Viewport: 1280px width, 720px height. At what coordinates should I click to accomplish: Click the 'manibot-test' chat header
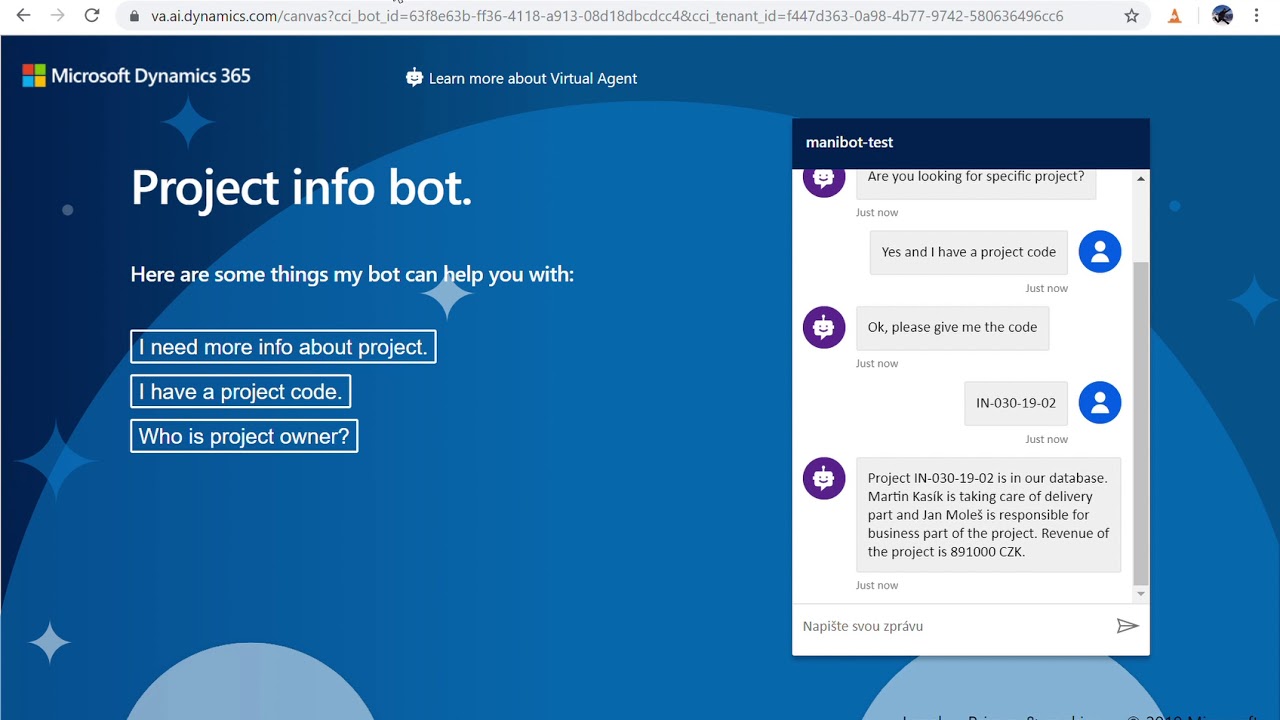pos(971,143)
